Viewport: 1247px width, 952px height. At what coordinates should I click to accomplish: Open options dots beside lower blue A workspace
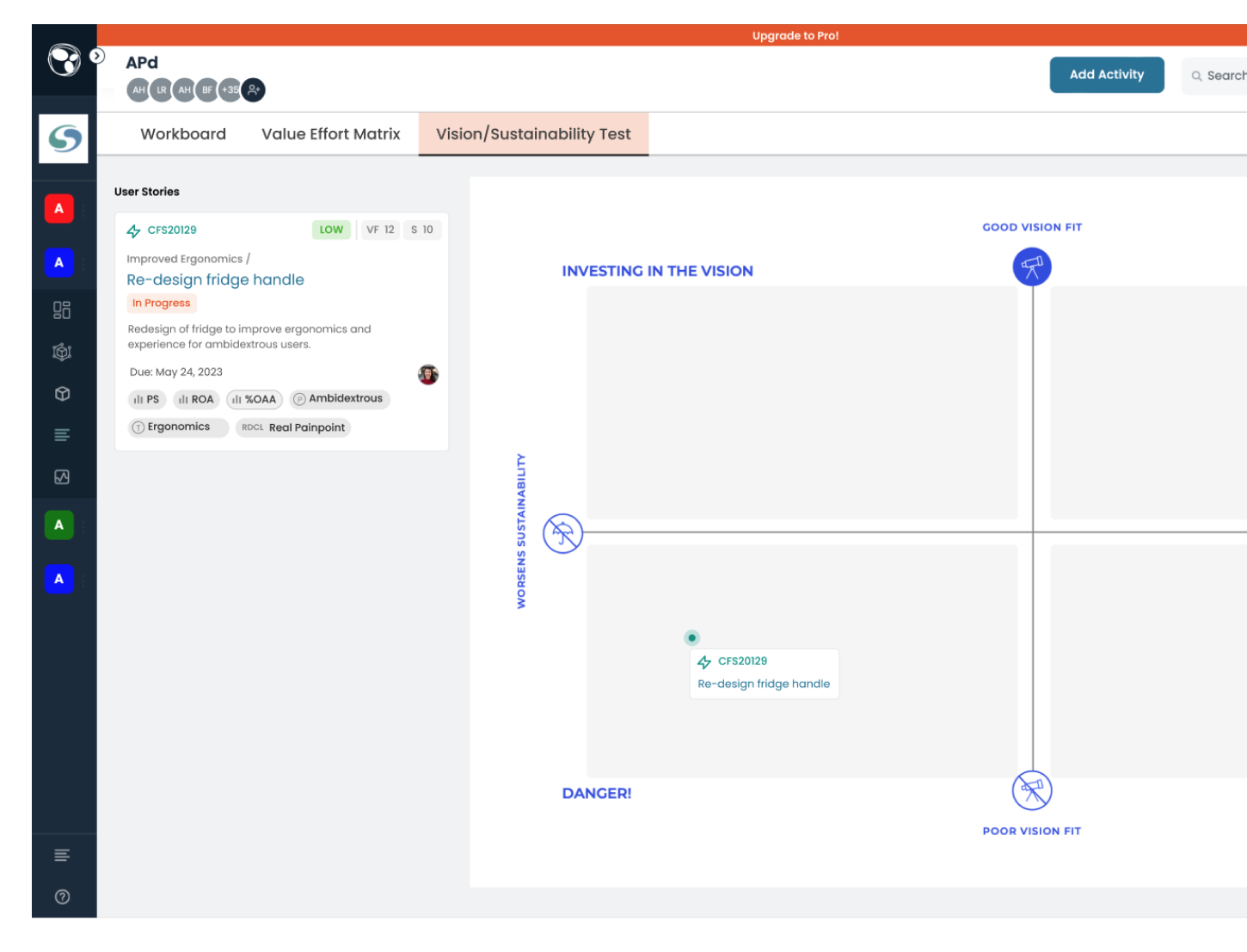tap(84, 580)
